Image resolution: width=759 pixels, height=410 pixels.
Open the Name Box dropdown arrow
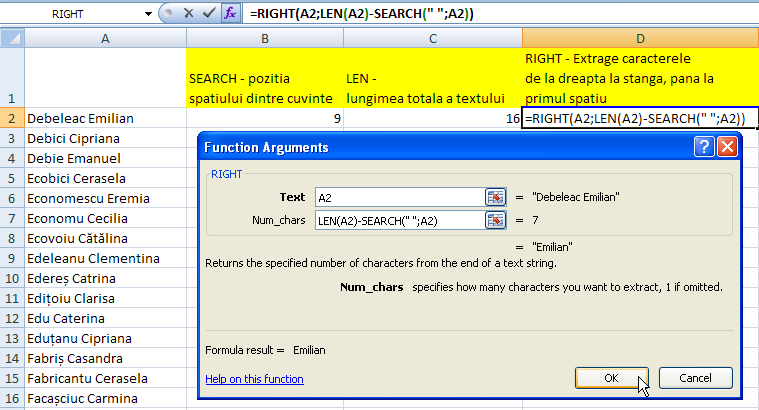point(148,14)
